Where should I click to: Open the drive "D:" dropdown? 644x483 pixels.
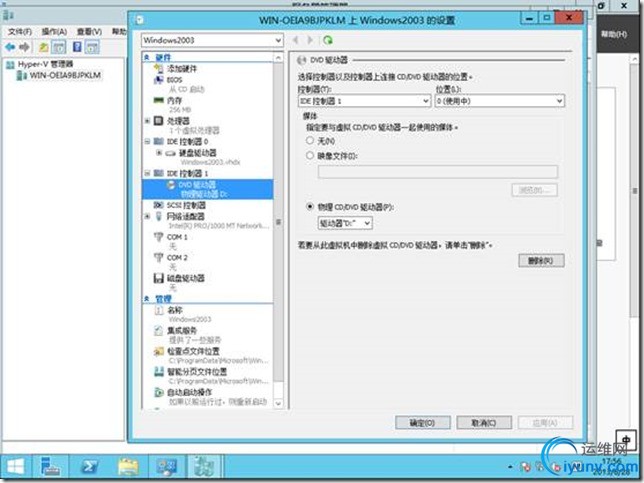point(345,223)
